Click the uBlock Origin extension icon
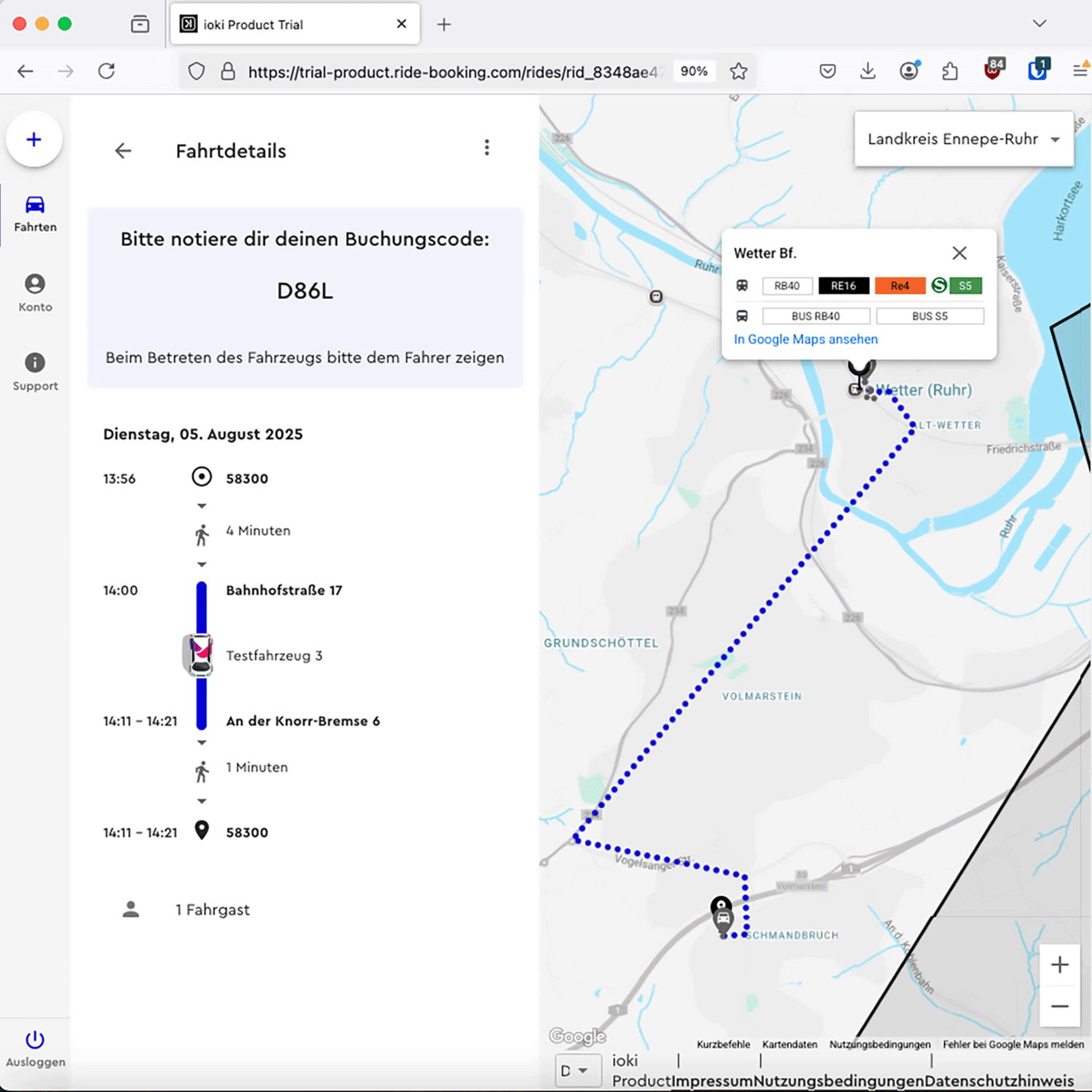This screenshot has height=1092, width=1092. tap(994, 69)
